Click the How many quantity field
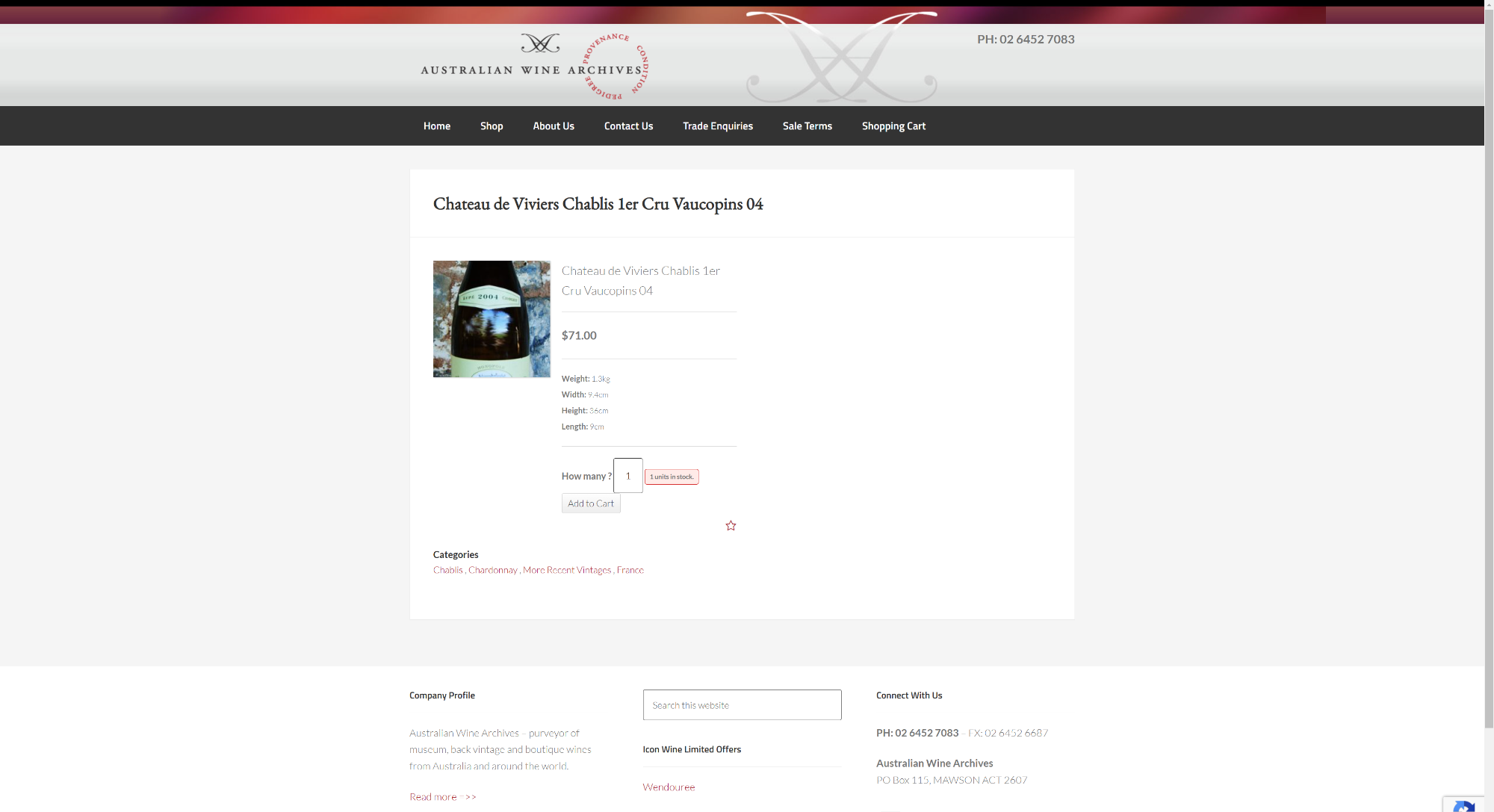 (x=627, y=476)
